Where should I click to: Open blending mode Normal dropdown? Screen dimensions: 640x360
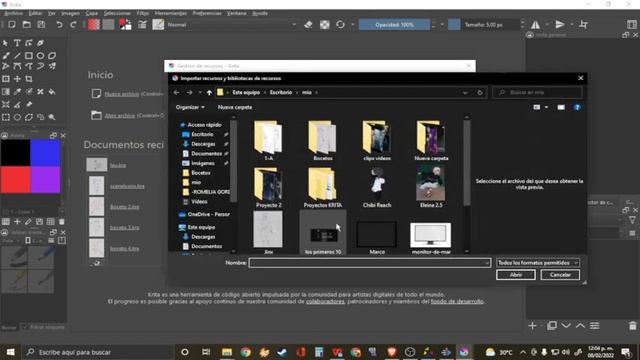click(x=232, y=24)
